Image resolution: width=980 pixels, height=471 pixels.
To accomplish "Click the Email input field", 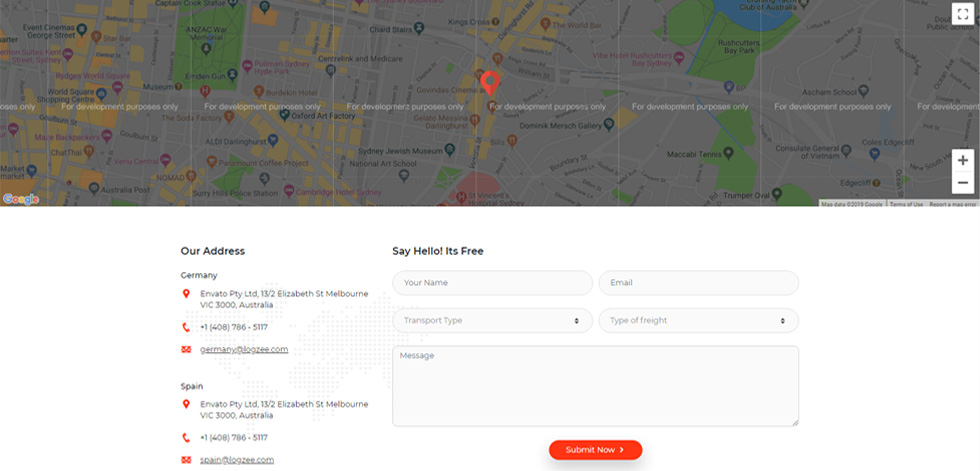I will coord(698,282).
